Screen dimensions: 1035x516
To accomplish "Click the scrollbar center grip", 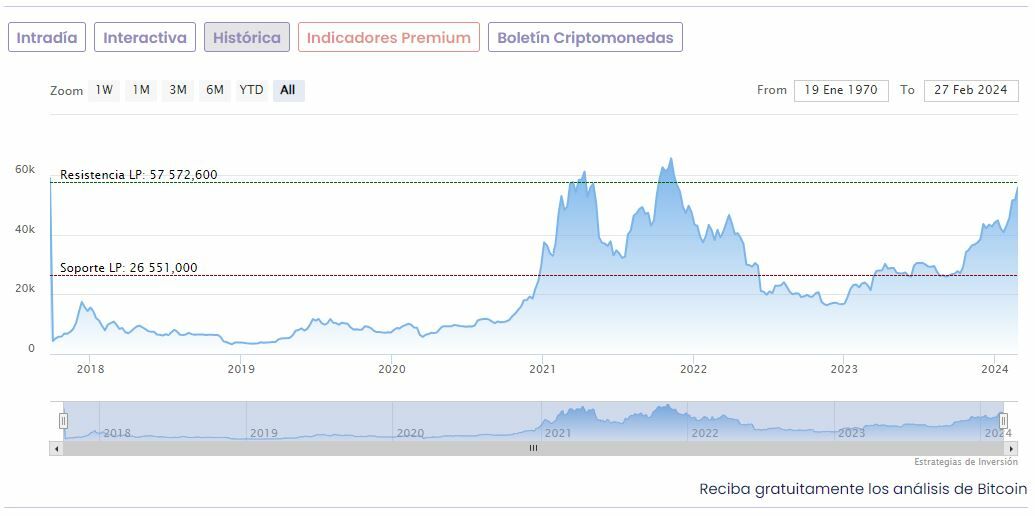I will click(x=533, y=448).
